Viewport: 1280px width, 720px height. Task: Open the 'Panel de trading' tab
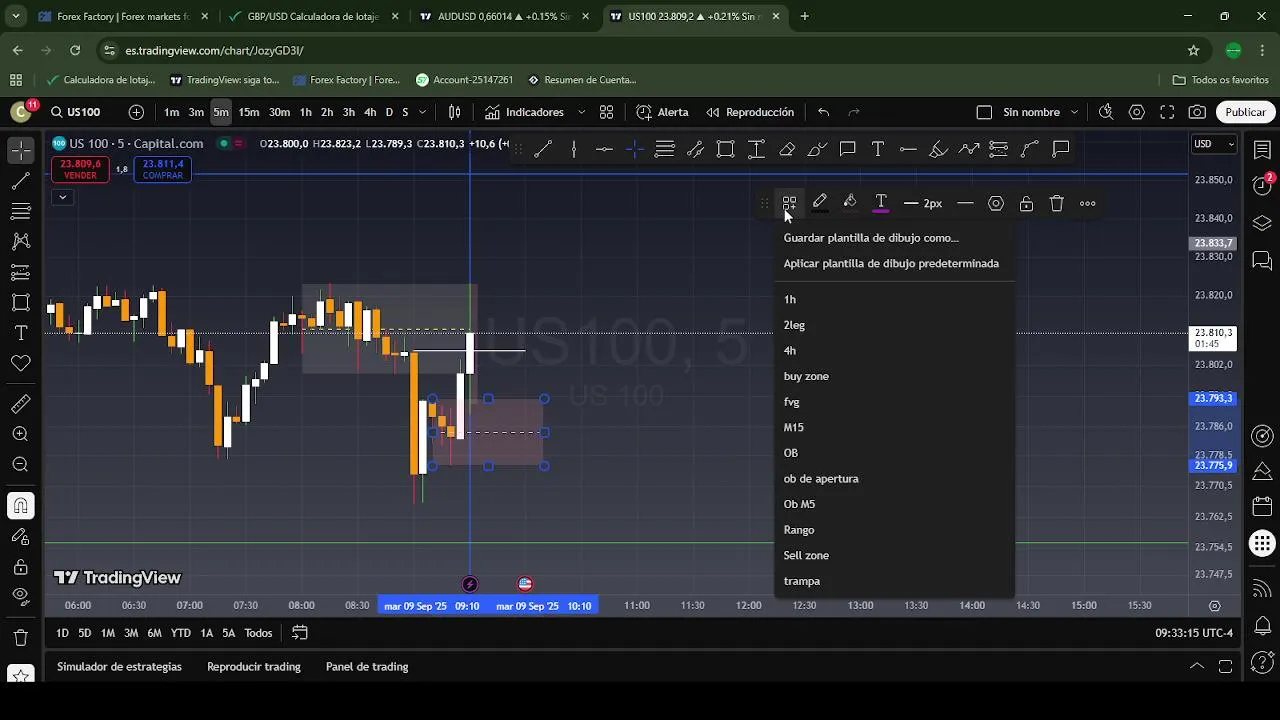point(367,667)
